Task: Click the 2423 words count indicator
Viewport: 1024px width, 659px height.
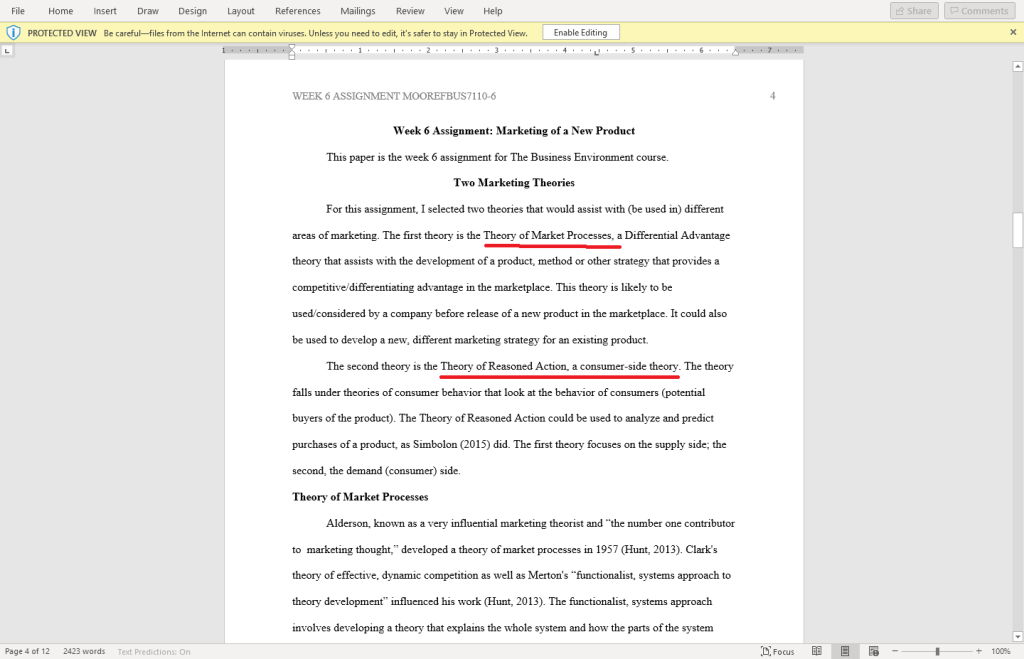Action: 84,651
